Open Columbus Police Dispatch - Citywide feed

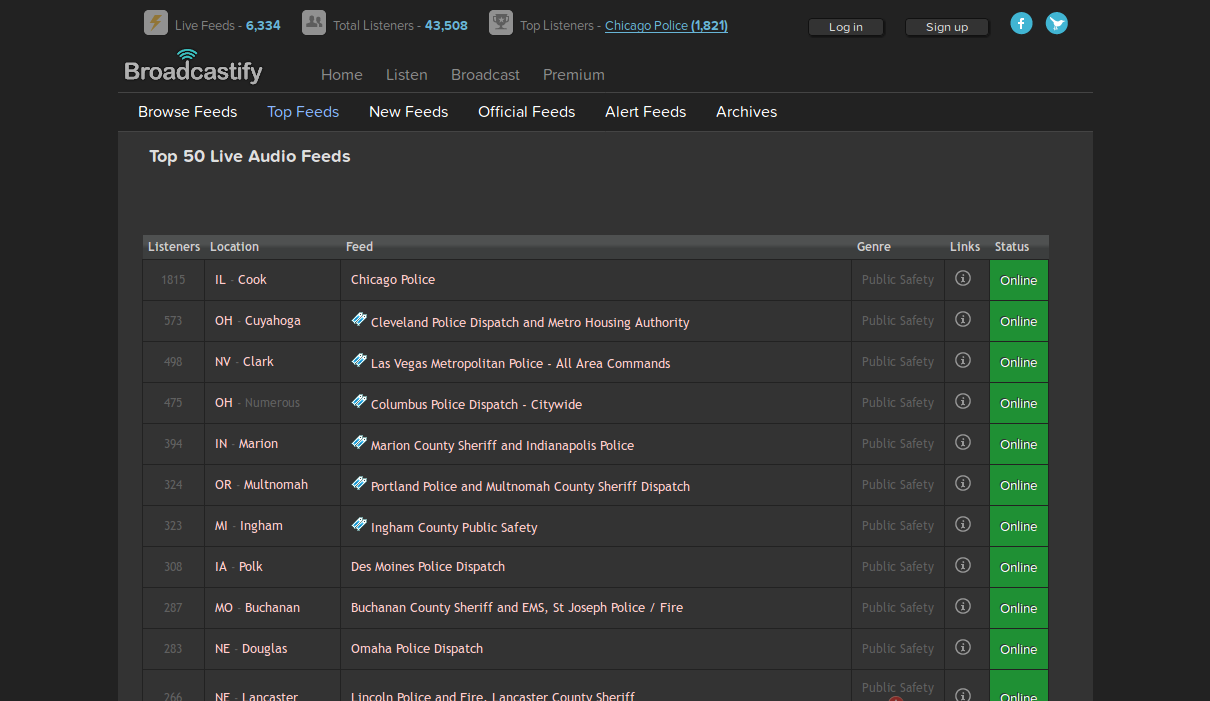pyautogui.click(x=476, y=404)
